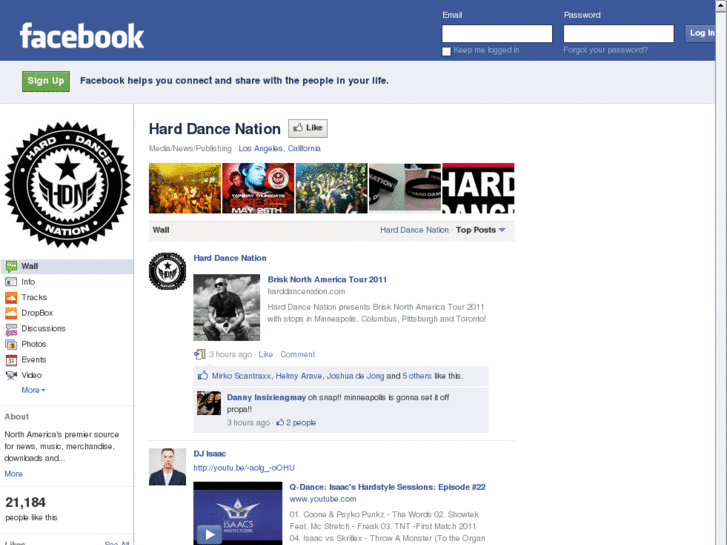Click the Facebook logo in header
Screen dimensions: 727x545
[x=82, y=36]
